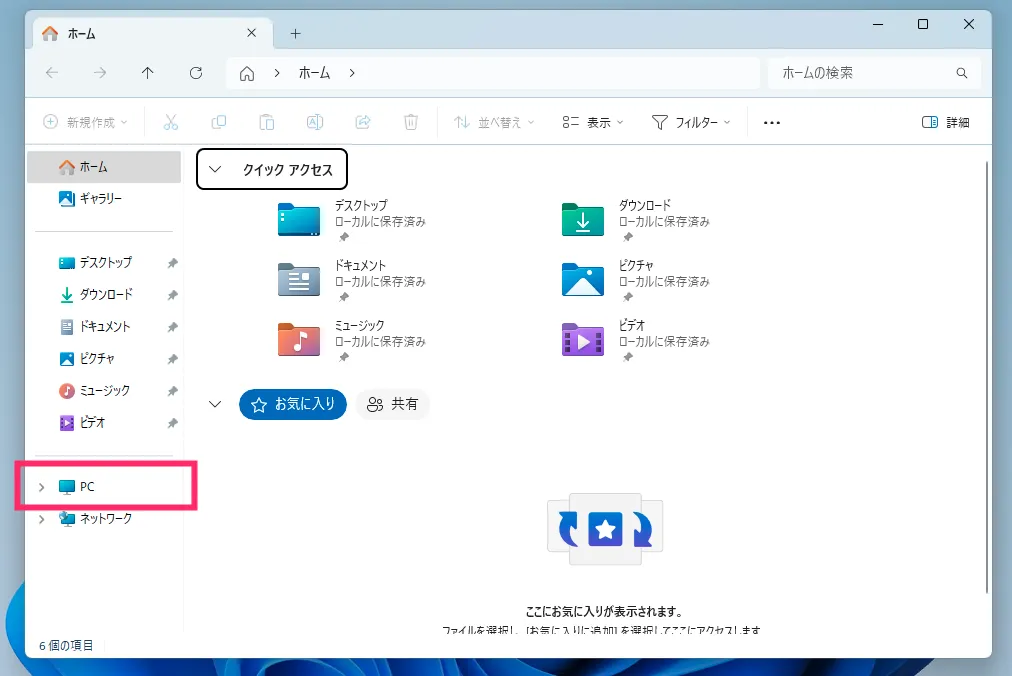Viewport: 1012px width, 676px height.
Task: Click chevron after ホーム in address bar
Action: pos(352,73)
